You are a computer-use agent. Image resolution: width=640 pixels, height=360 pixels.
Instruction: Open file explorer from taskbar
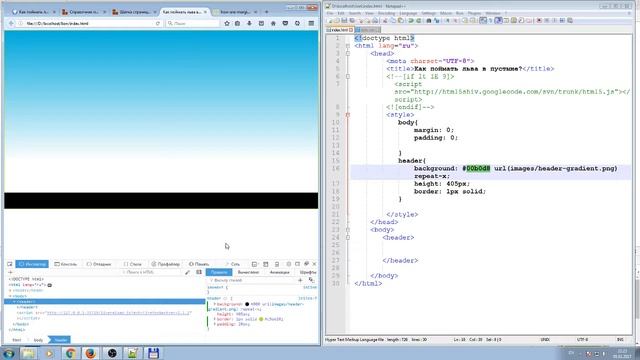click(x=29, y=353)
